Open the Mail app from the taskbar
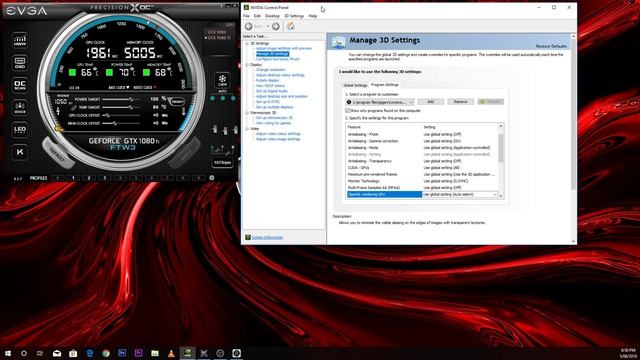 pos(57,353)
